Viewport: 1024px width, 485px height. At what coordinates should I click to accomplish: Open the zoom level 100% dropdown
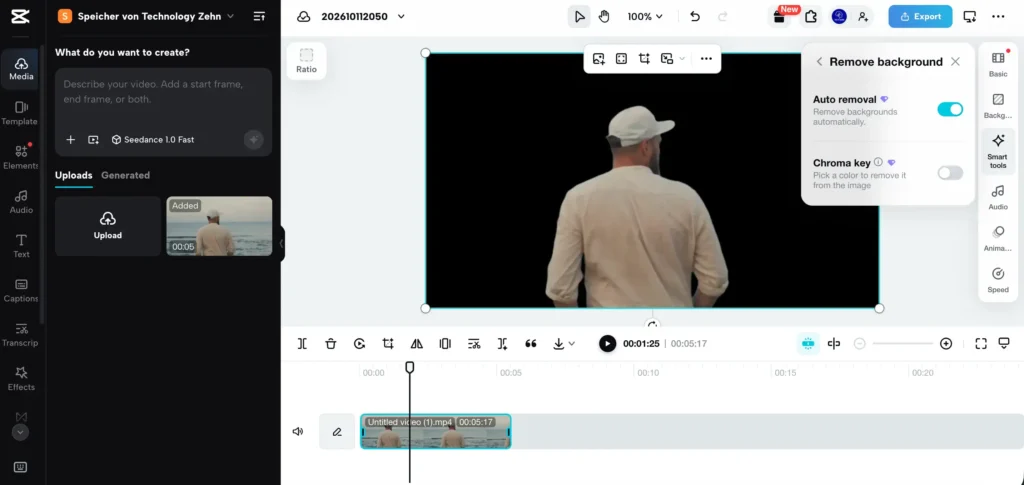tap(645, 16)
